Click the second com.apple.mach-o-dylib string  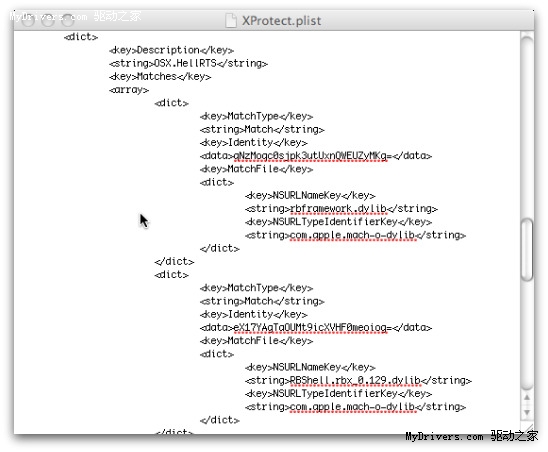coord(353,407)
